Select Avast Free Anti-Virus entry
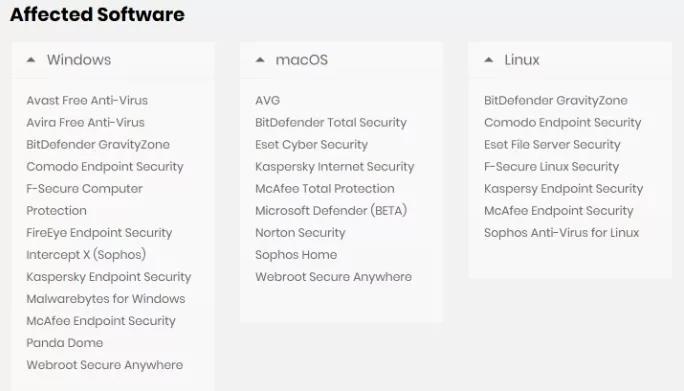This screenshot has width=684, height=391. pos(87,100)
